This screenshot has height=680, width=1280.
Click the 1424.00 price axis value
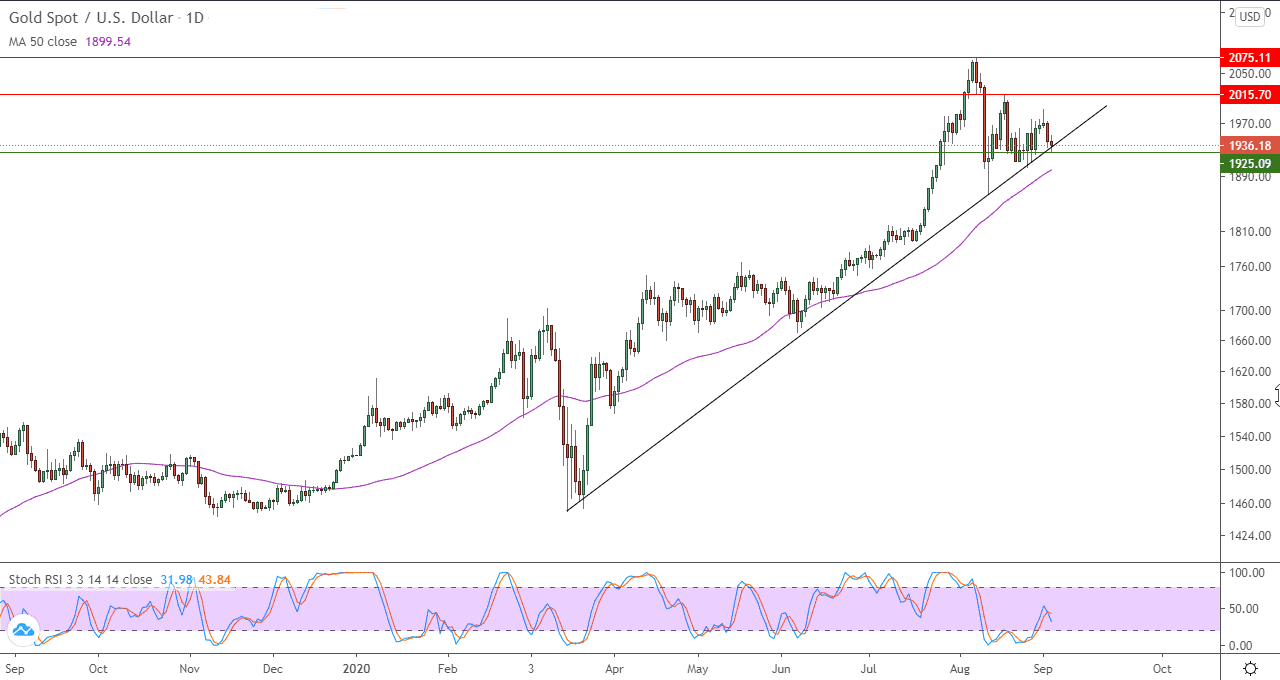pyautogui.click(x=1250, y=536)
